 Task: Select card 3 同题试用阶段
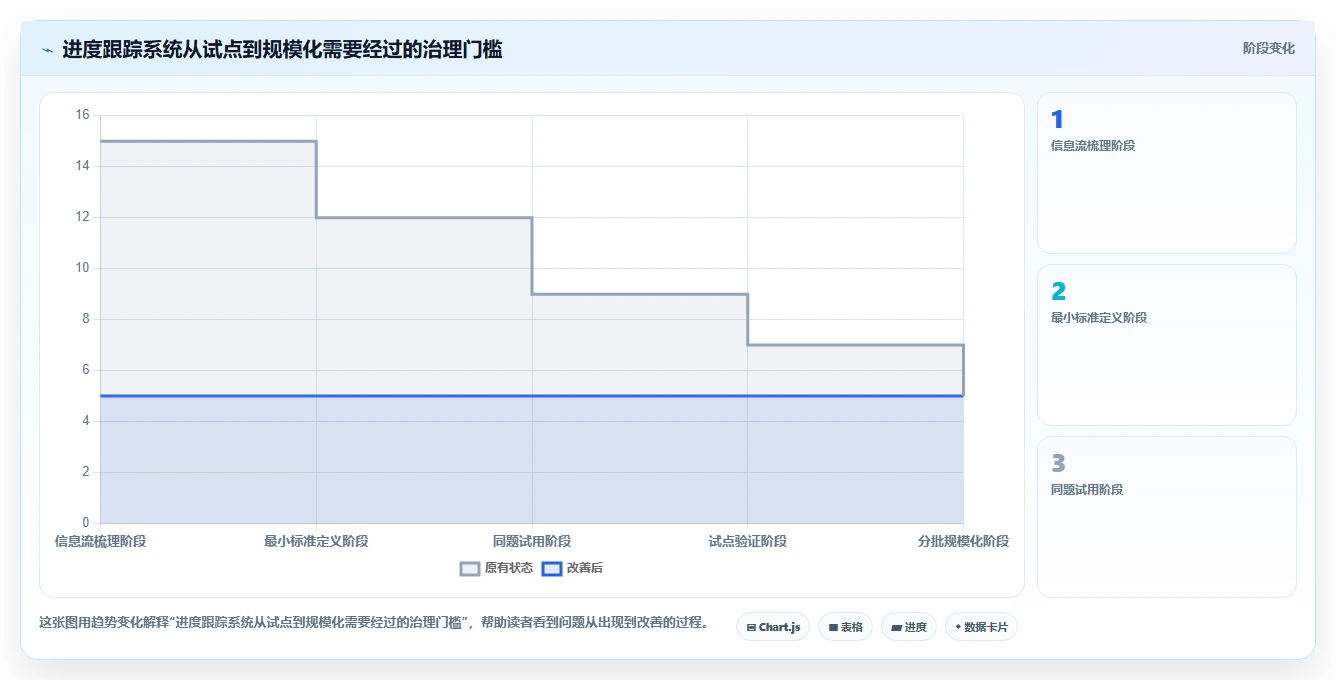(1167, 517)
